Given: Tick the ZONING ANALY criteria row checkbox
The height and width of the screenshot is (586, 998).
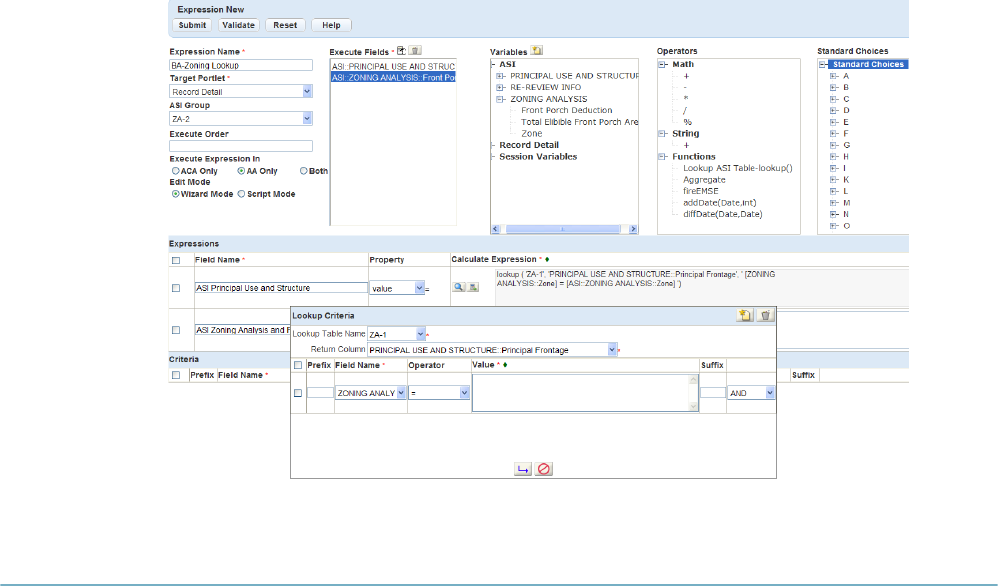Looking at the screenshot, I should pos(298,393).
